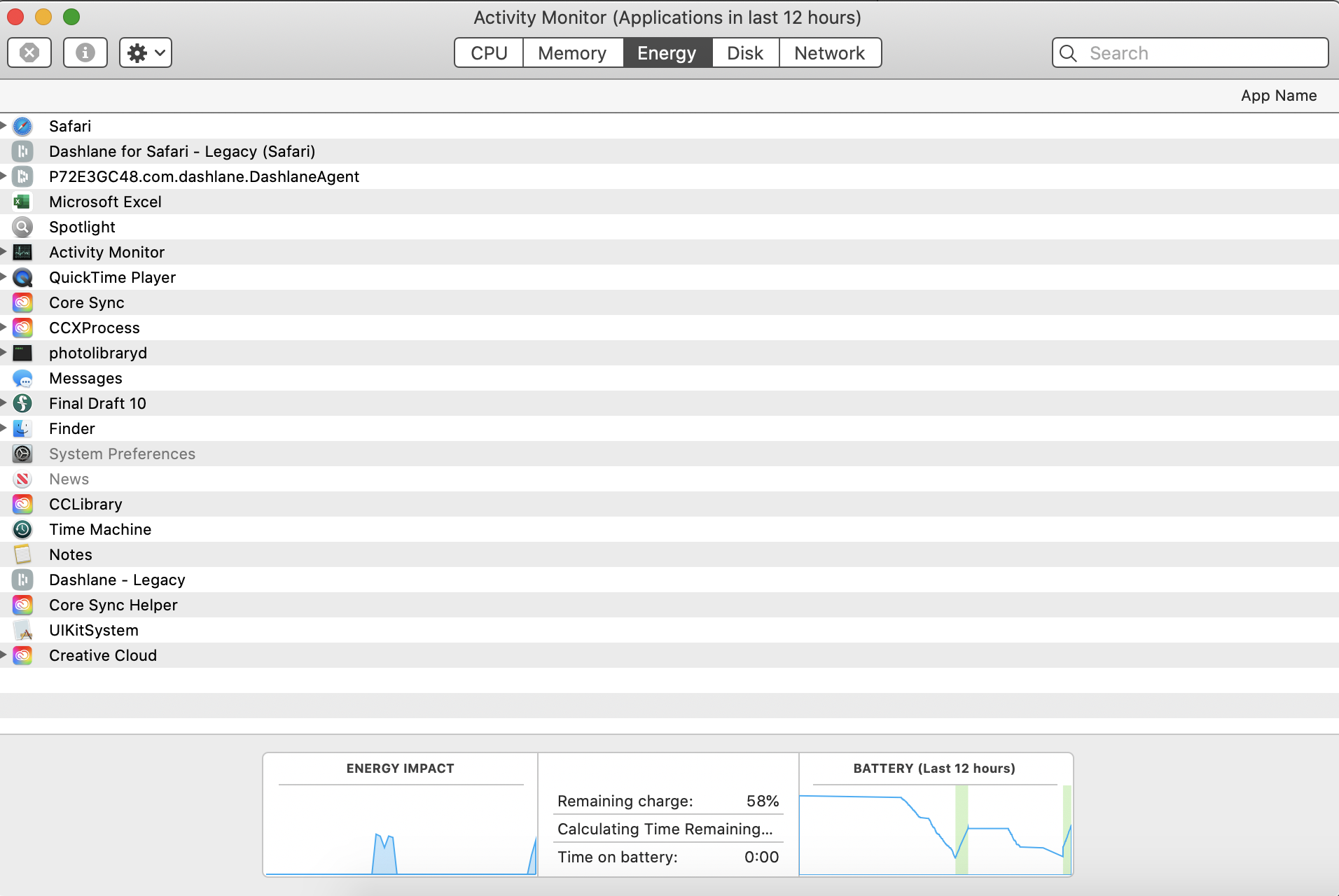
Task: Click the photolibraryd terminal icon
Action: pyautogui.click(x=22, y=353)
